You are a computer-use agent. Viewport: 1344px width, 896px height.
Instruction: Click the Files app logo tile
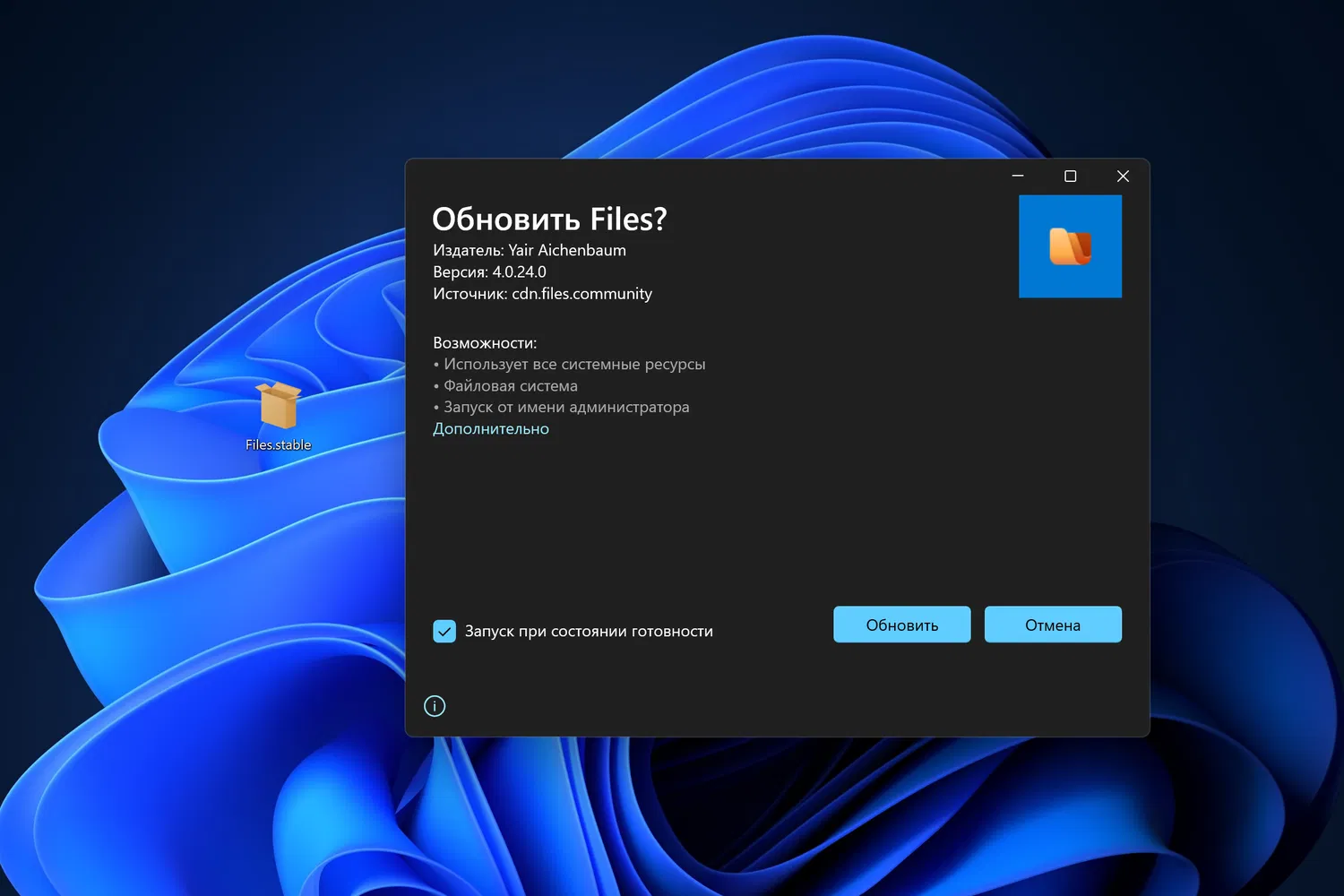(x=1070, y=246)
